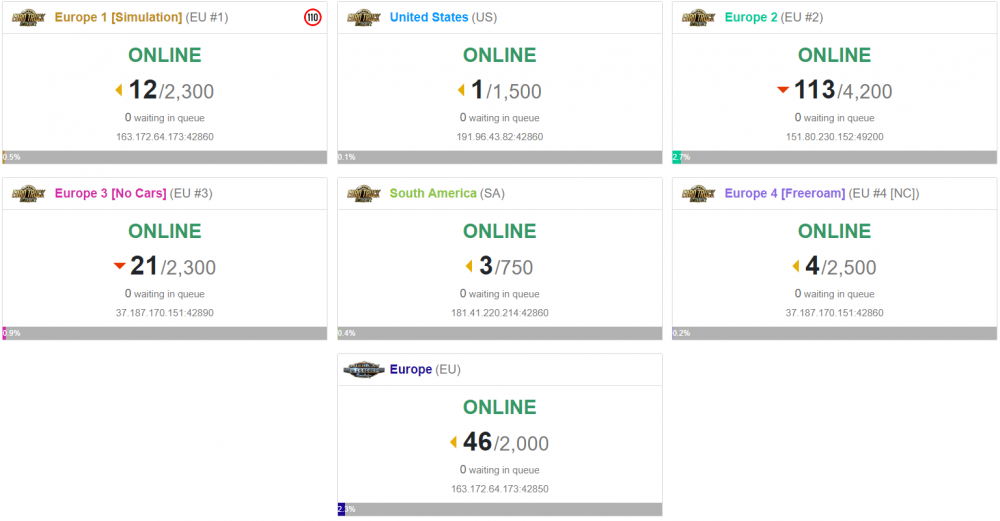Open the Europe 2 server link
The width and height of the screenshot is (1000, 521).
[x=759, y=18]
